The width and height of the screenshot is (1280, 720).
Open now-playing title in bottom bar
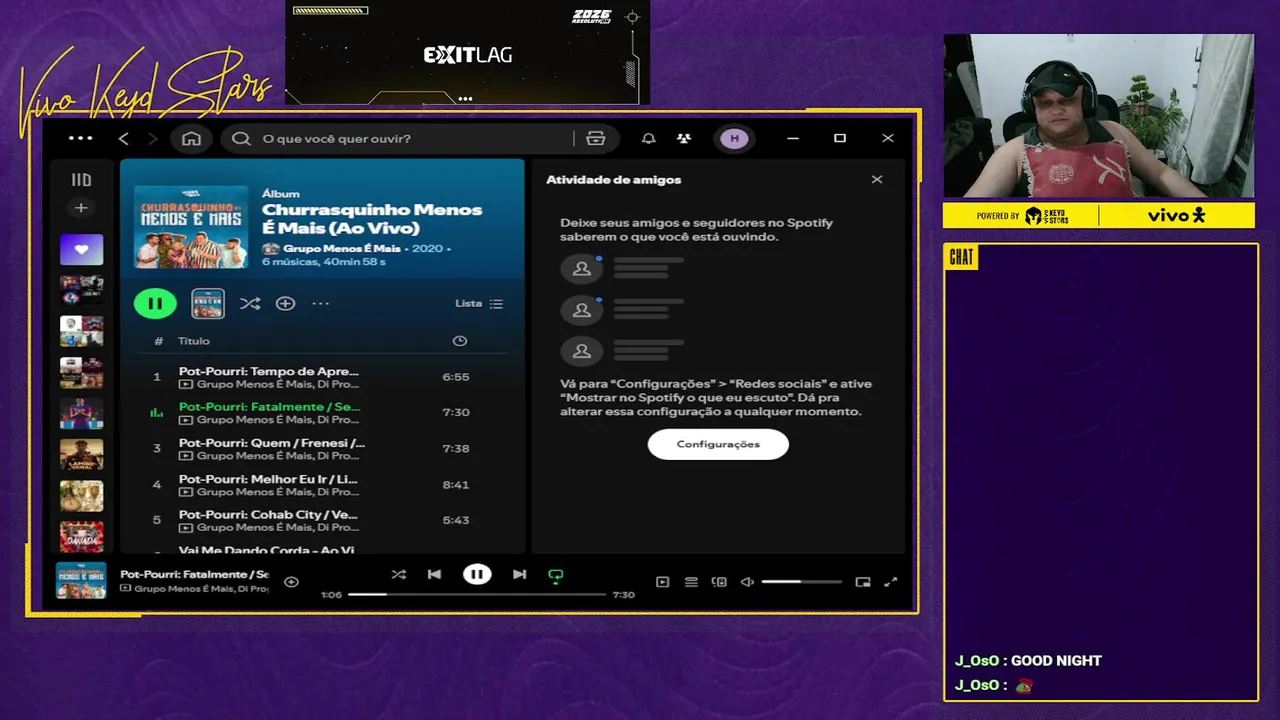click(x=195, y=575)
